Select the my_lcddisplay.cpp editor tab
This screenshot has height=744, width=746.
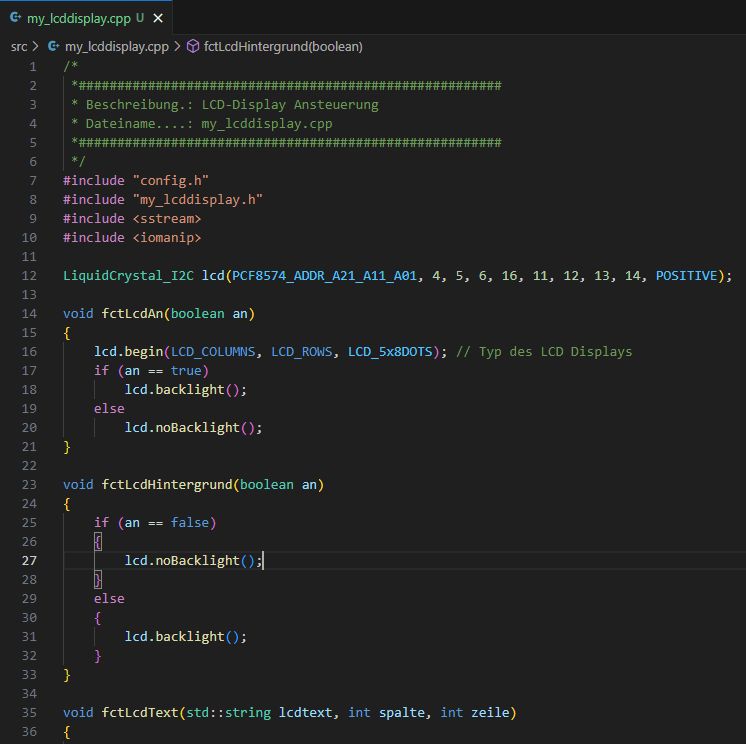pyautogui.click(x=80, y=18)
